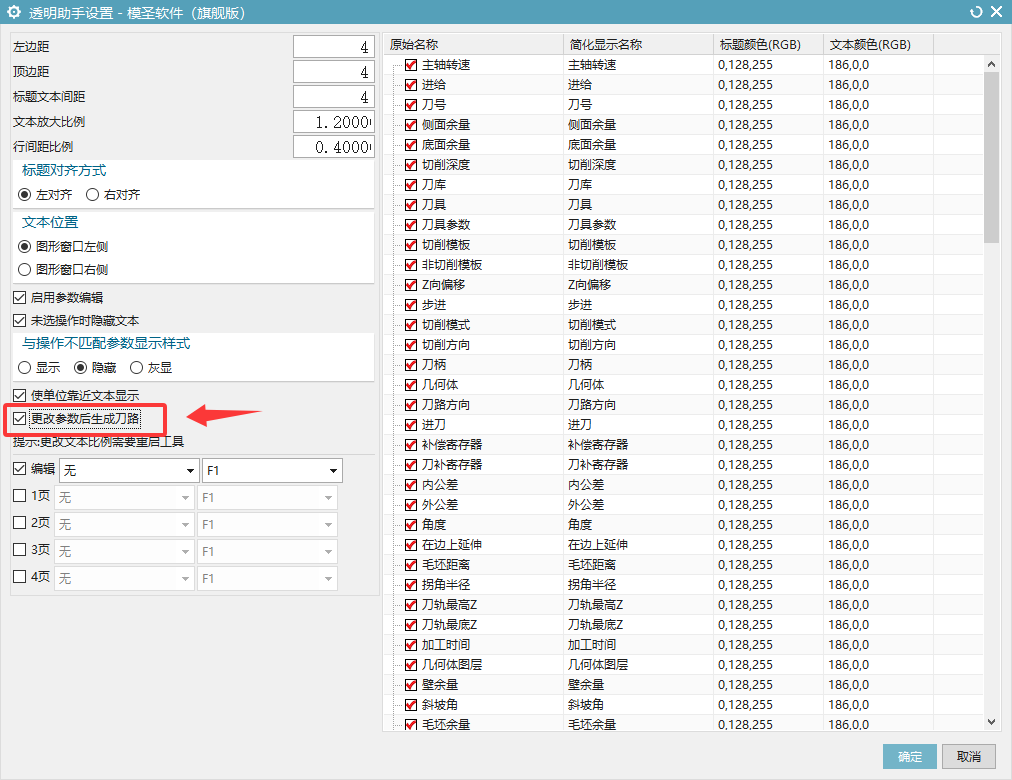Screen dimensions: 1012x780
Task: Open the 编辑 modifier key dropdown
Action: [128, 470]
